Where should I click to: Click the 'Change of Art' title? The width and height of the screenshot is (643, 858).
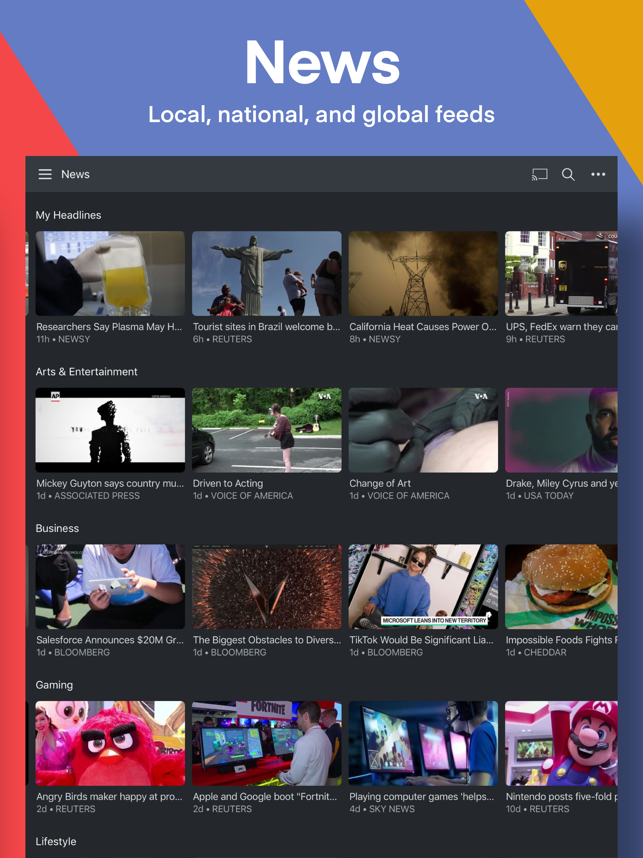tap(380, 483)
